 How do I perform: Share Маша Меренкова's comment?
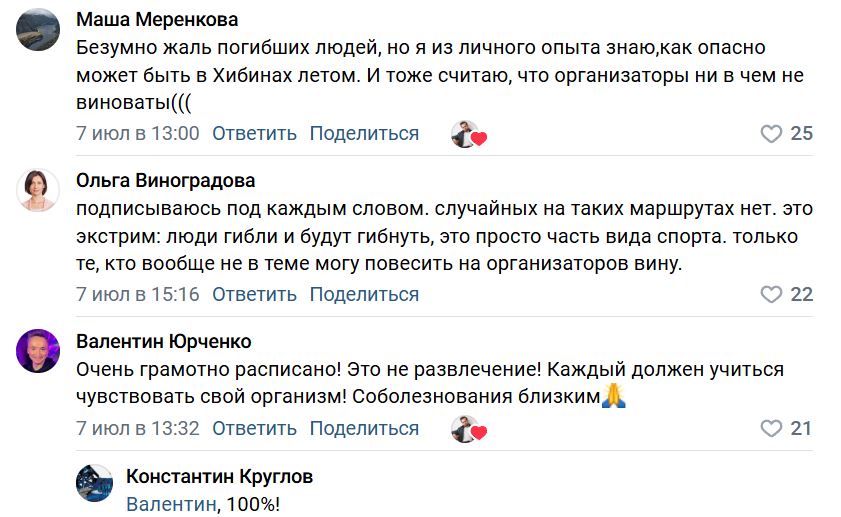click(364, 134)
